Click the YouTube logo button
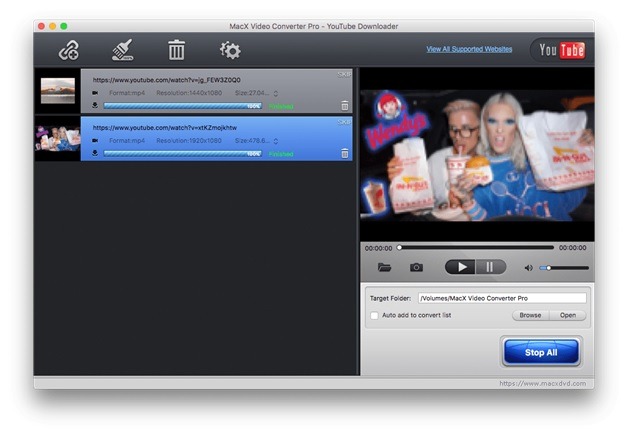628x436 pixels. tap(562, 50)
